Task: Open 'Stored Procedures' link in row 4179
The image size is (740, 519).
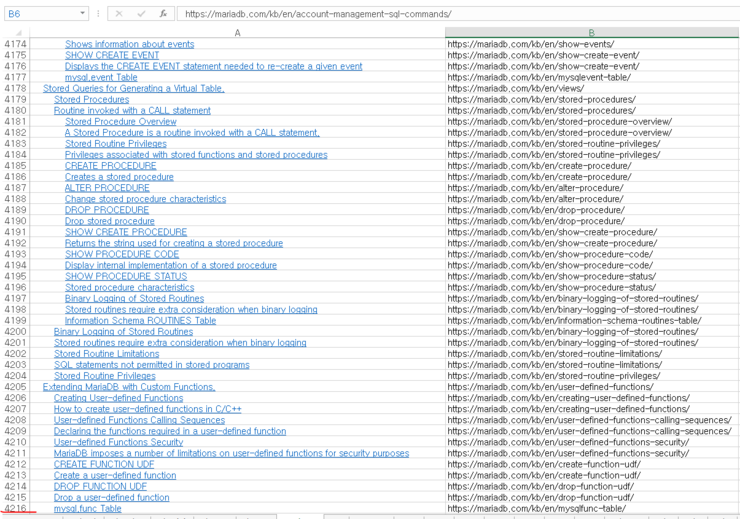Action: tap(92, 100)
